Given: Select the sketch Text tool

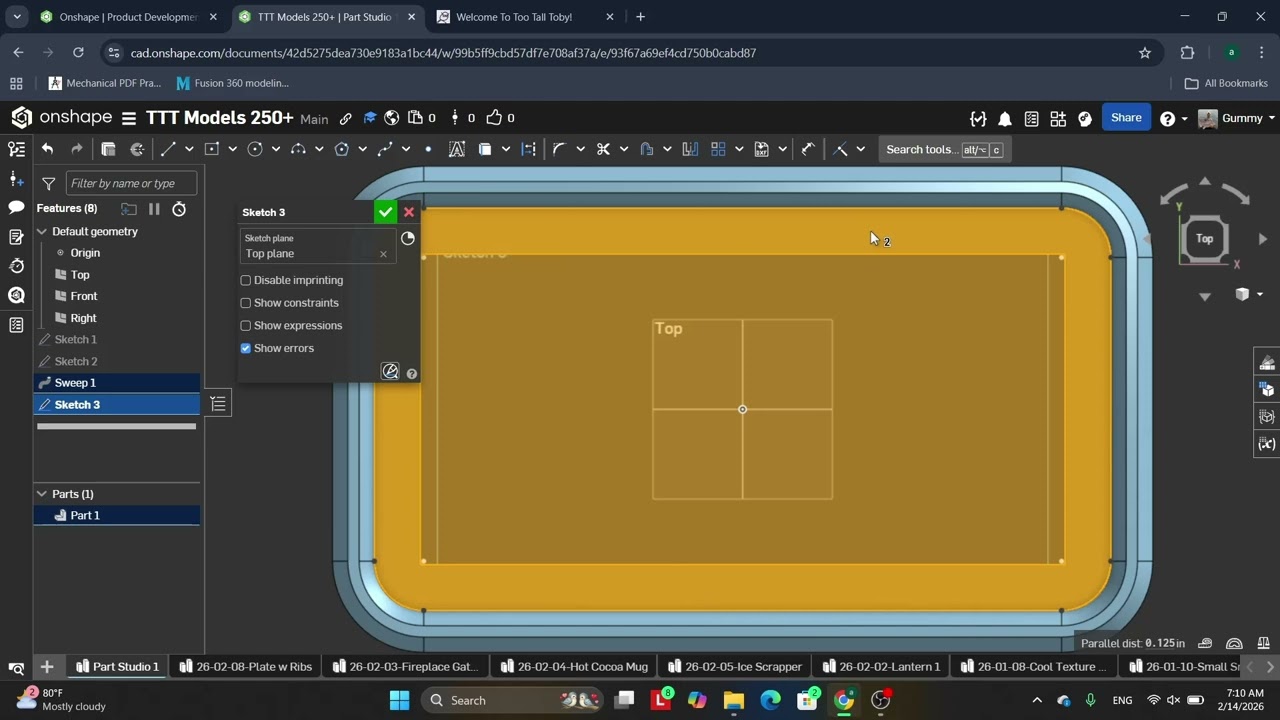Looking at the screenshot, I should tap(457, 149).
